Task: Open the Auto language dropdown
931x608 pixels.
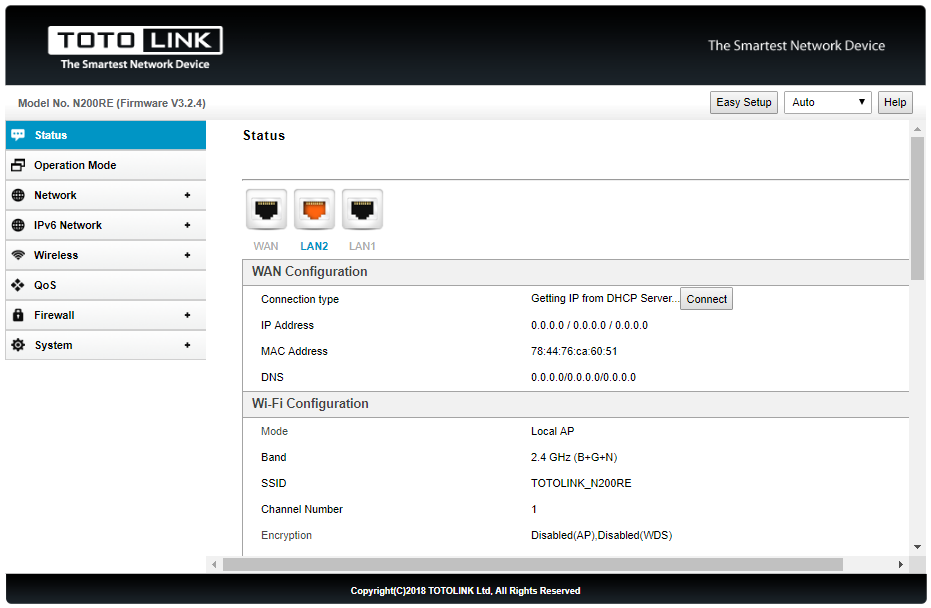Action: [x=827, y=102]
